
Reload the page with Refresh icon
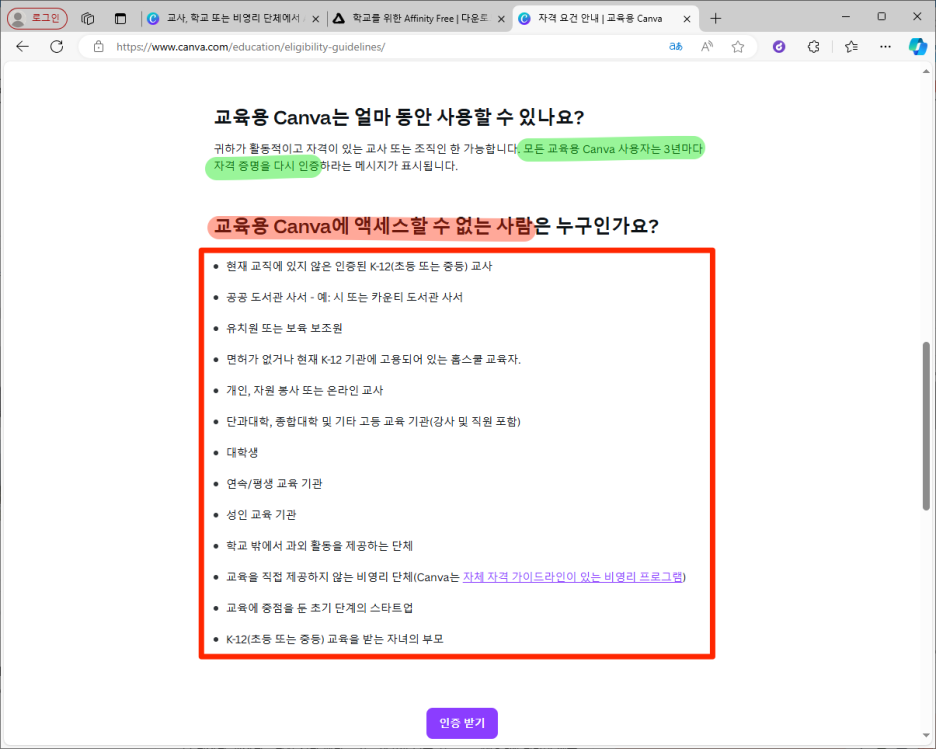tap(57, 47)
